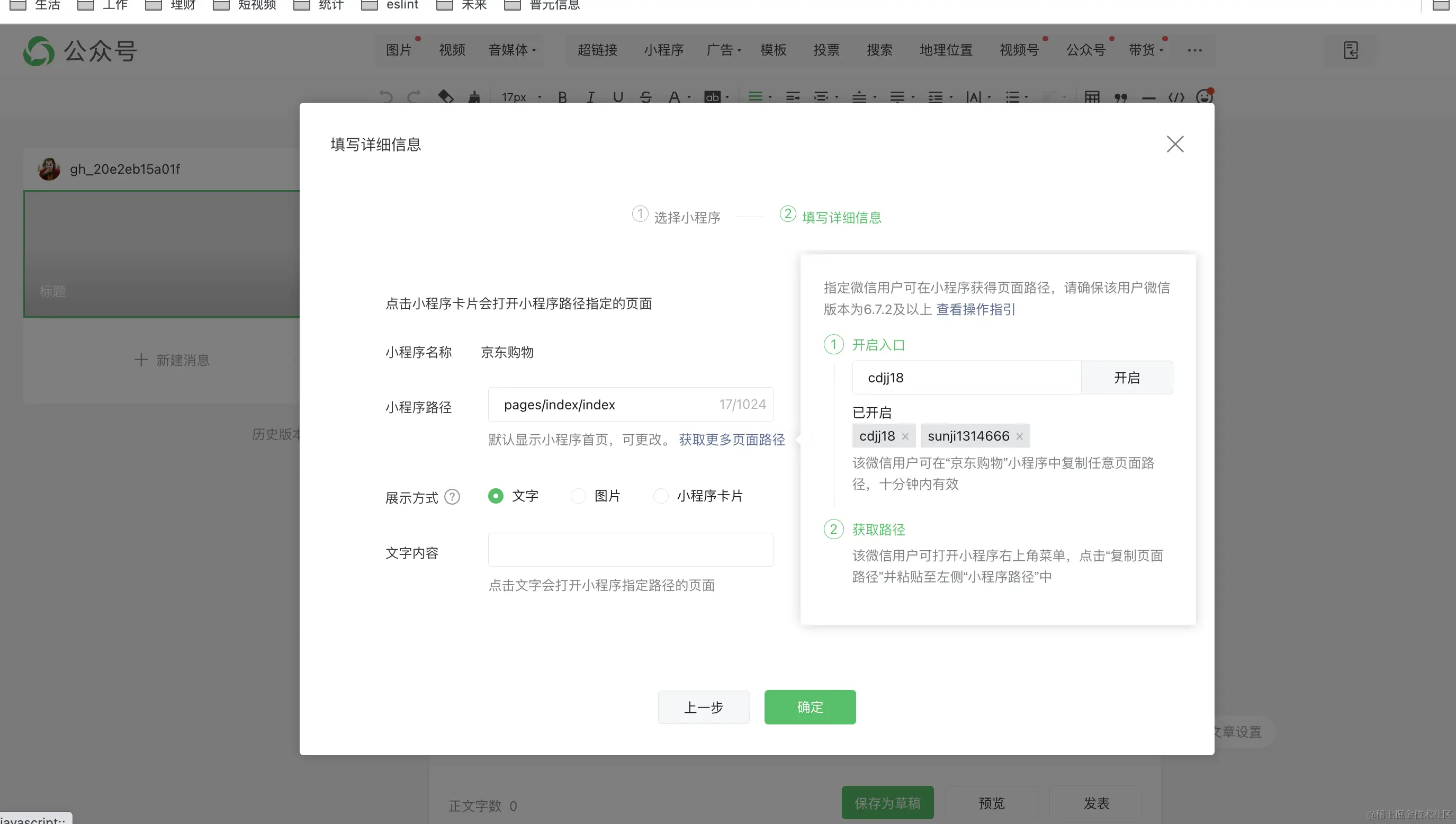Click the three-dots more menu icon
Screen dimensions: 1456x824
click(x=1194, y=50)
